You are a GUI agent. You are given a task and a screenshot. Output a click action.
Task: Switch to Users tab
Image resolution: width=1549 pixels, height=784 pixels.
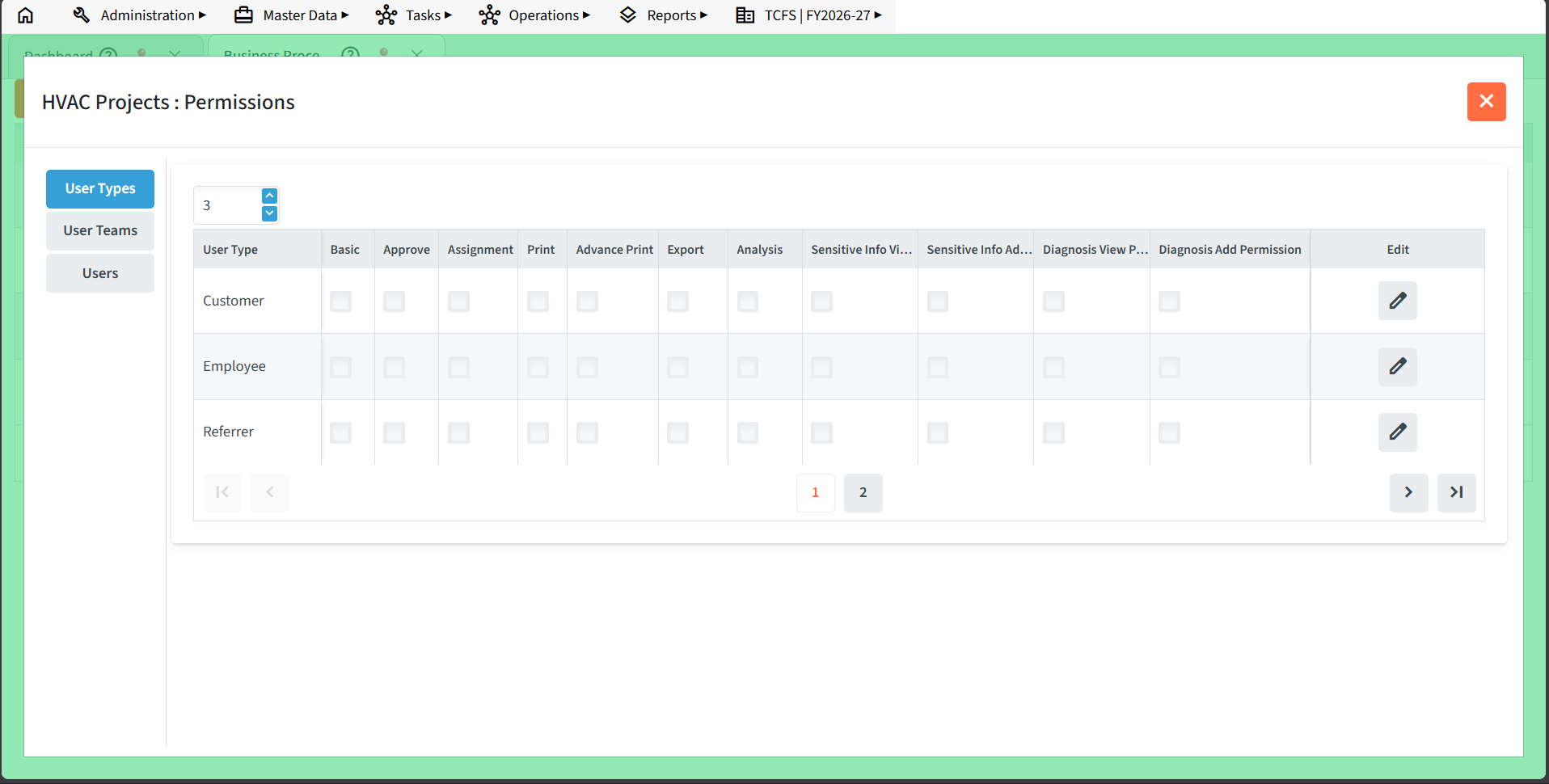pos(100,273)
